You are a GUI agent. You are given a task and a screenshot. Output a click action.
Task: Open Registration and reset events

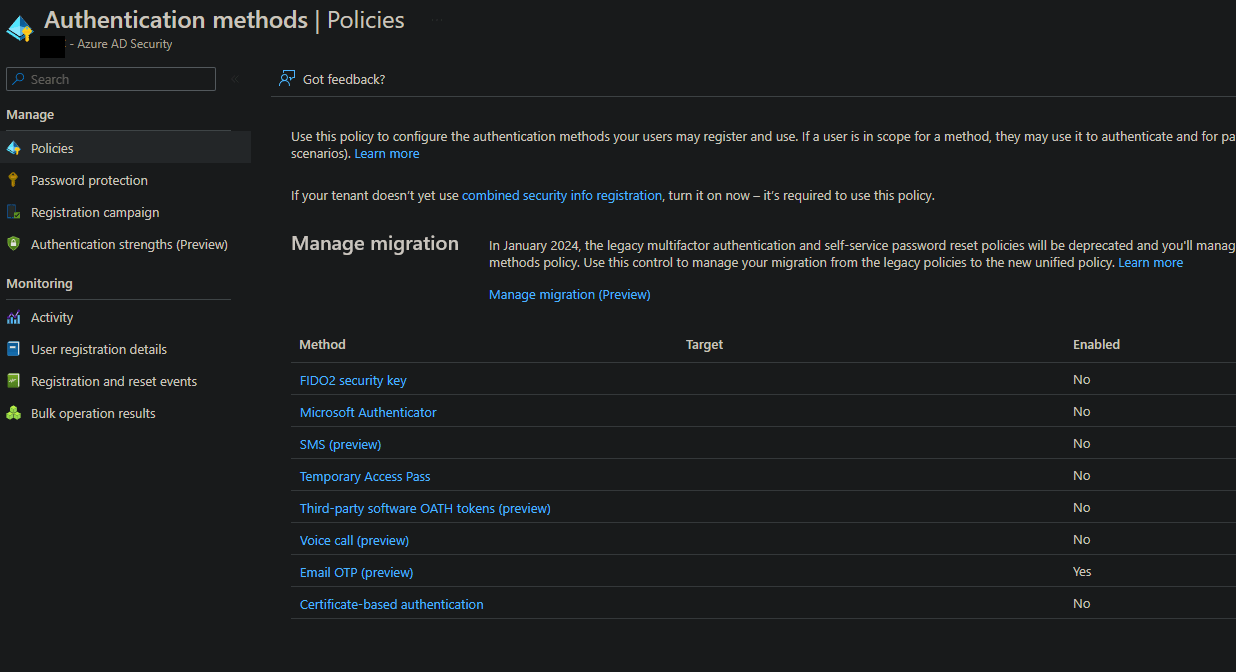point(114,381)
